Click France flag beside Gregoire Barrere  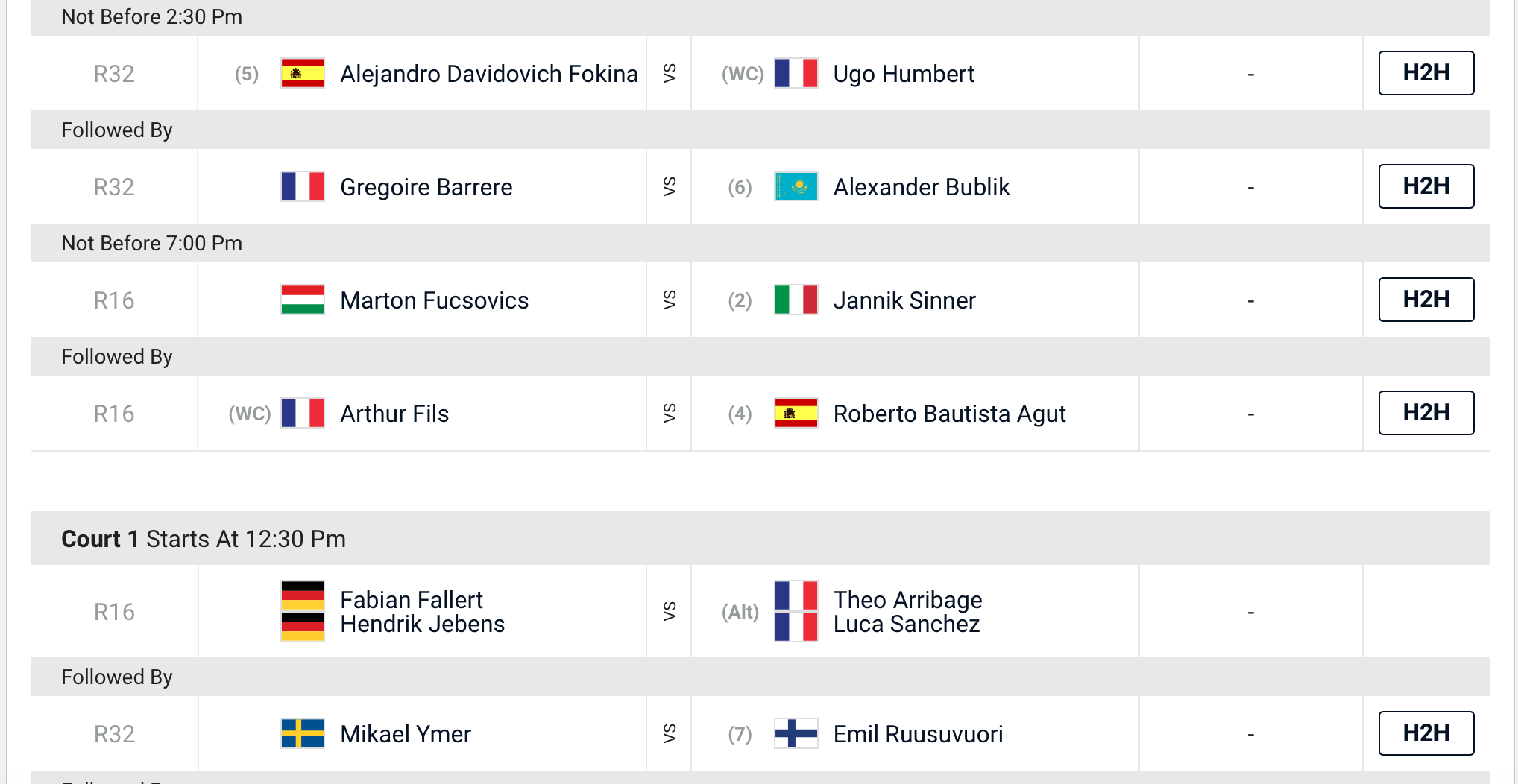[302, 187]
